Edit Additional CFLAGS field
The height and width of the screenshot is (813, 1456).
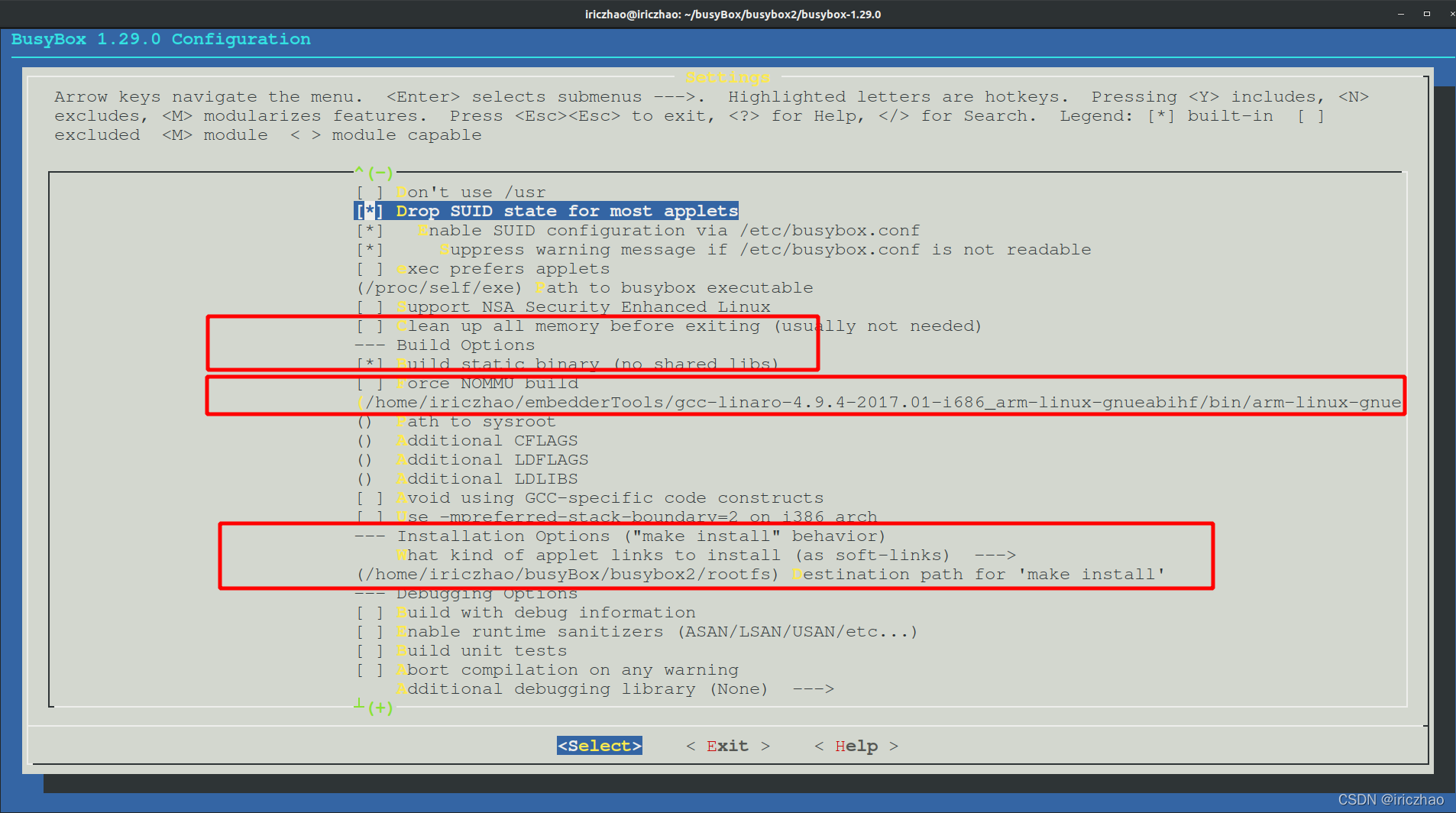tap(467, 441)
